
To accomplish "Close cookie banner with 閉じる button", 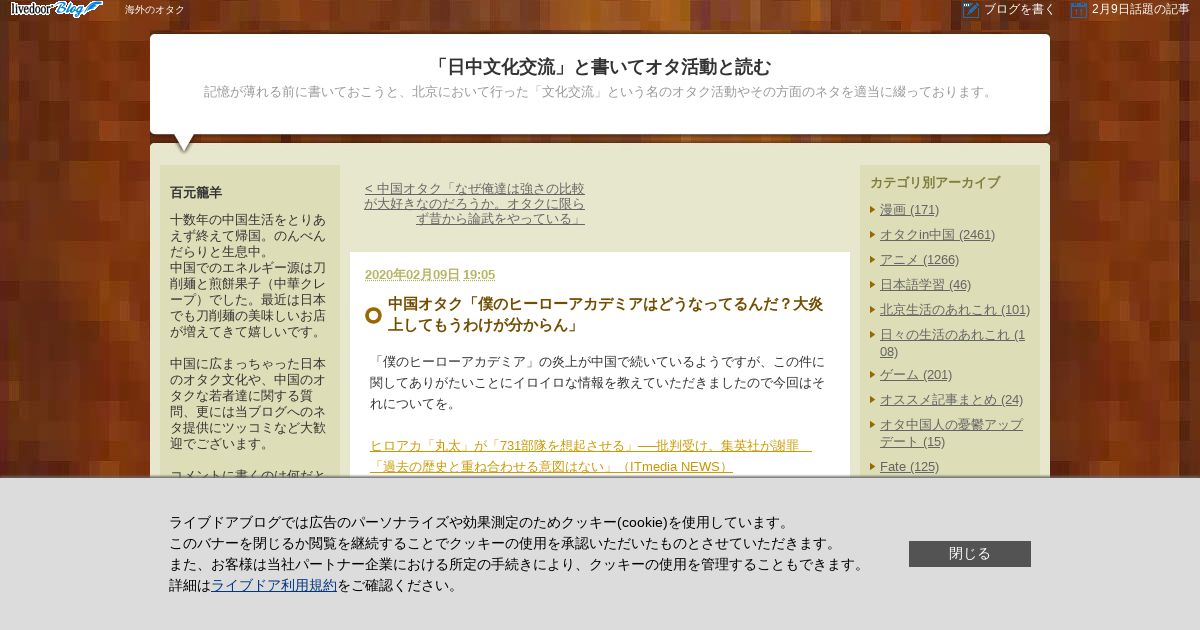I will click(970, 554).
